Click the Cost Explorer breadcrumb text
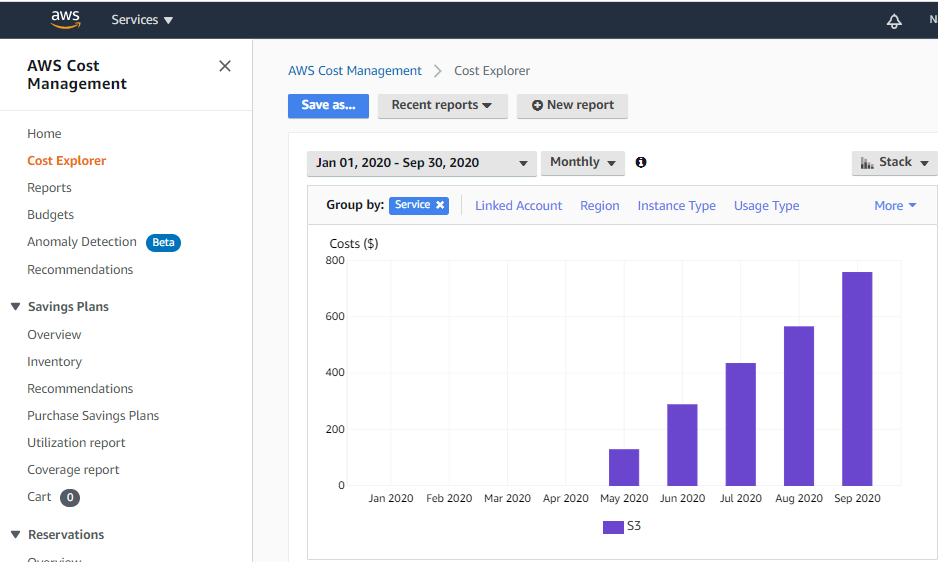Viewport: 938px width, 562px height. tap(492, 71)
